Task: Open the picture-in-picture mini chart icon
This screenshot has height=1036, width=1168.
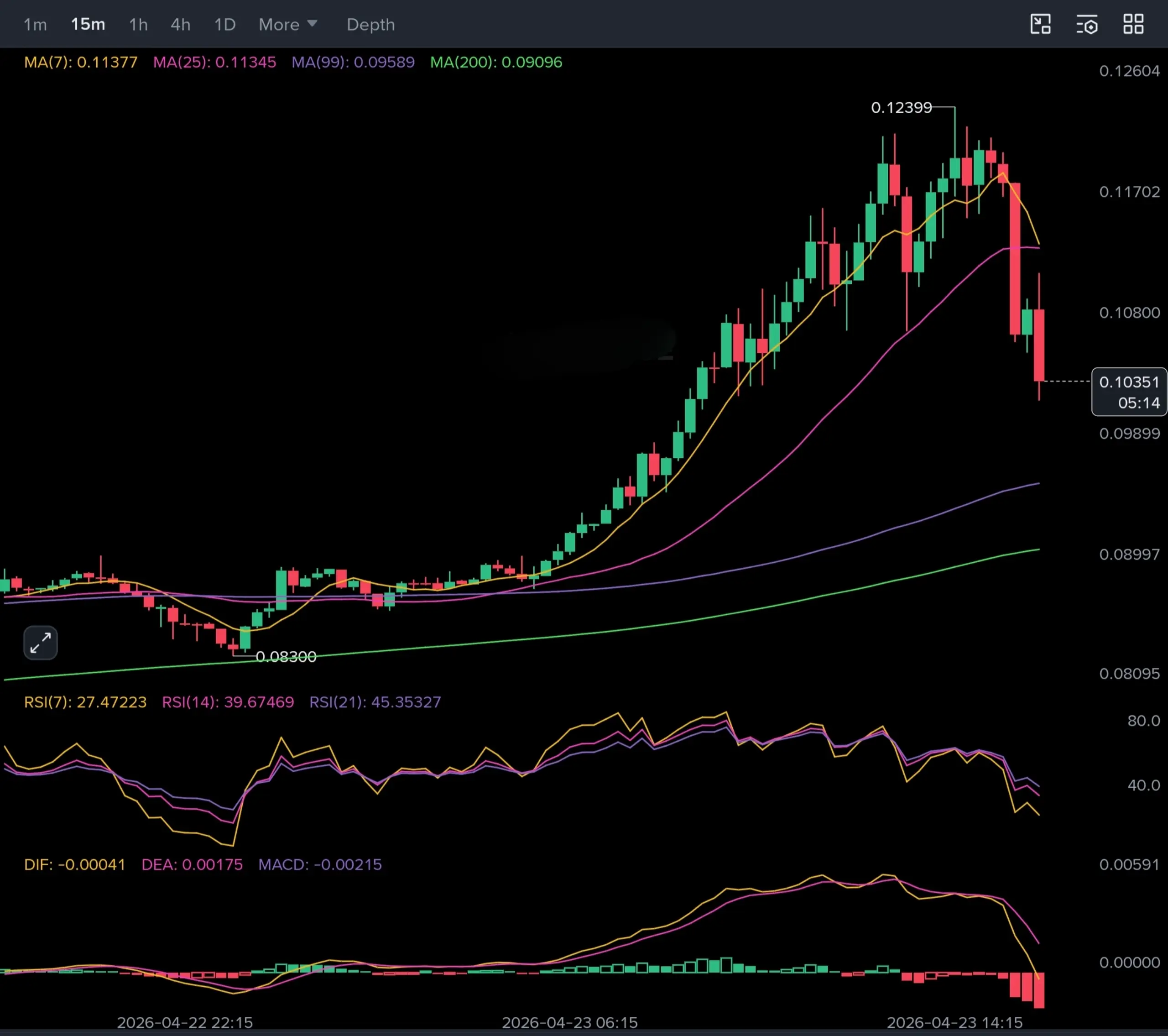Action: 1040,25
